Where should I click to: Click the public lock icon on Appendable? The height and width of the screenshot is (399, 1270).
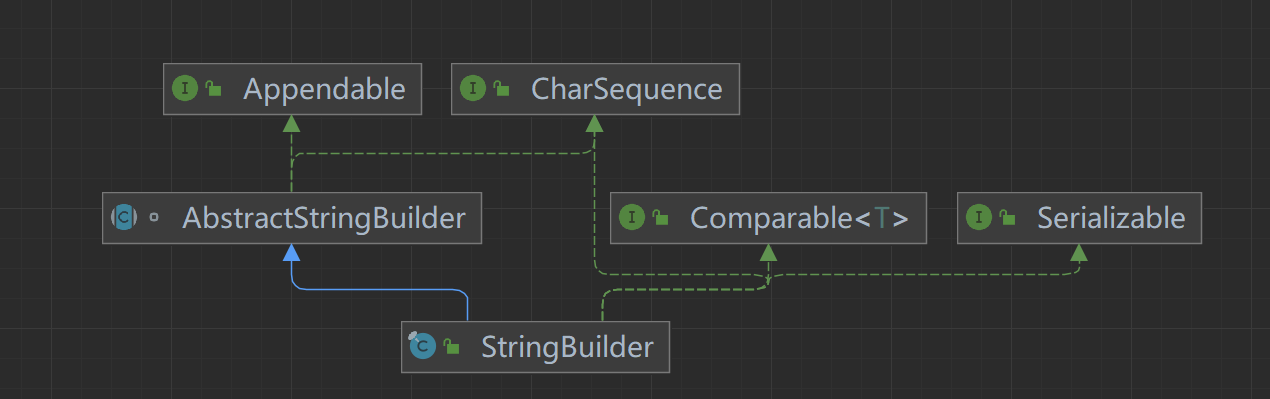tap(213, 89)
